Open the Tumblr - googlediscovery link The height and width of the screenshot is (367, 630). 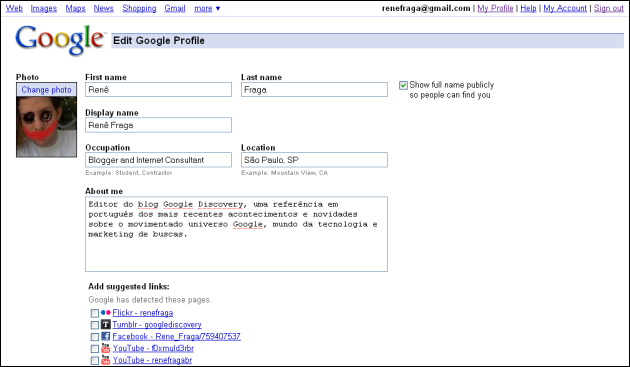pyautogui.click(x=157, y=324)
